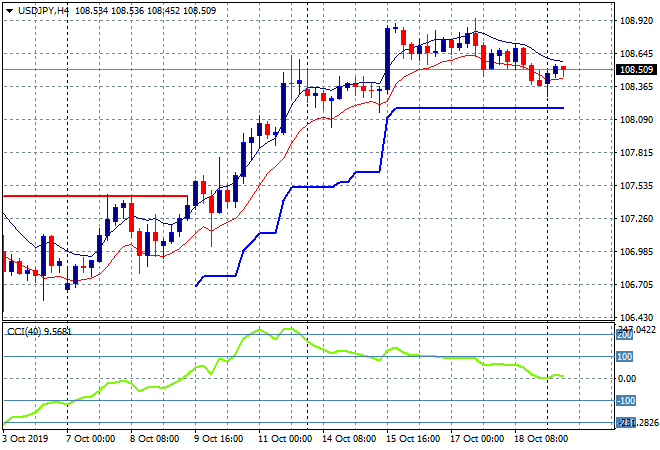Select the 3 Oct 2019 date label
This screenshot has width=660, height=450.
(x=25, y=439)
